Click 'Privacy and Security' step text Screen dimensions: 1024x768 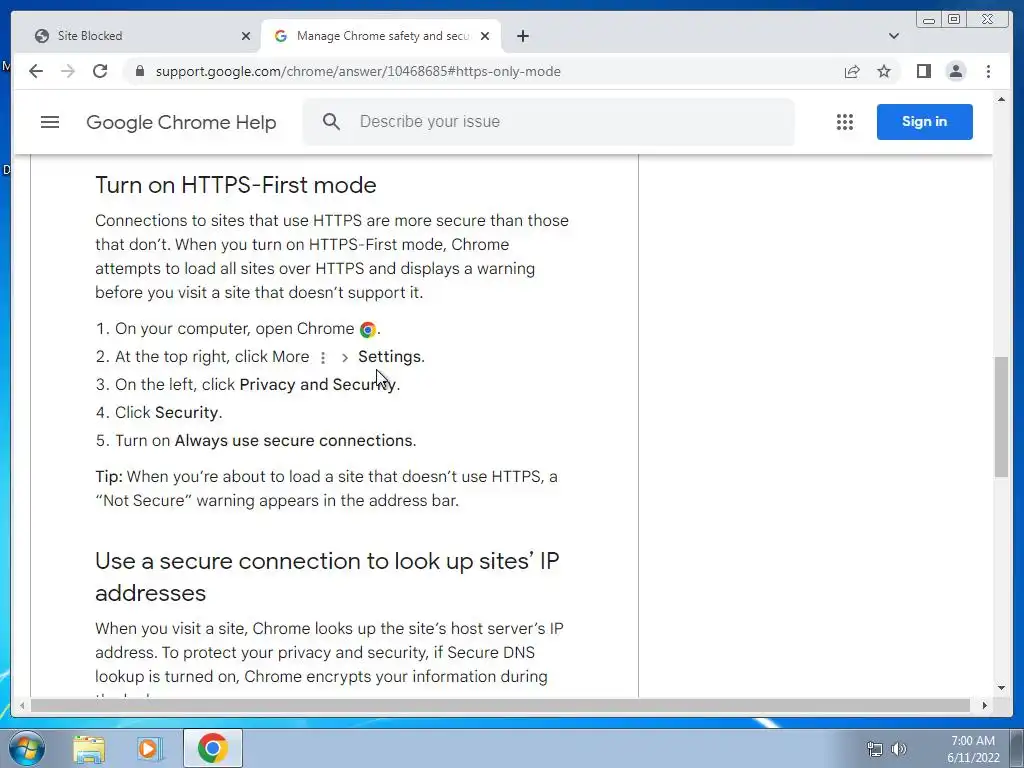pos(318,385)
